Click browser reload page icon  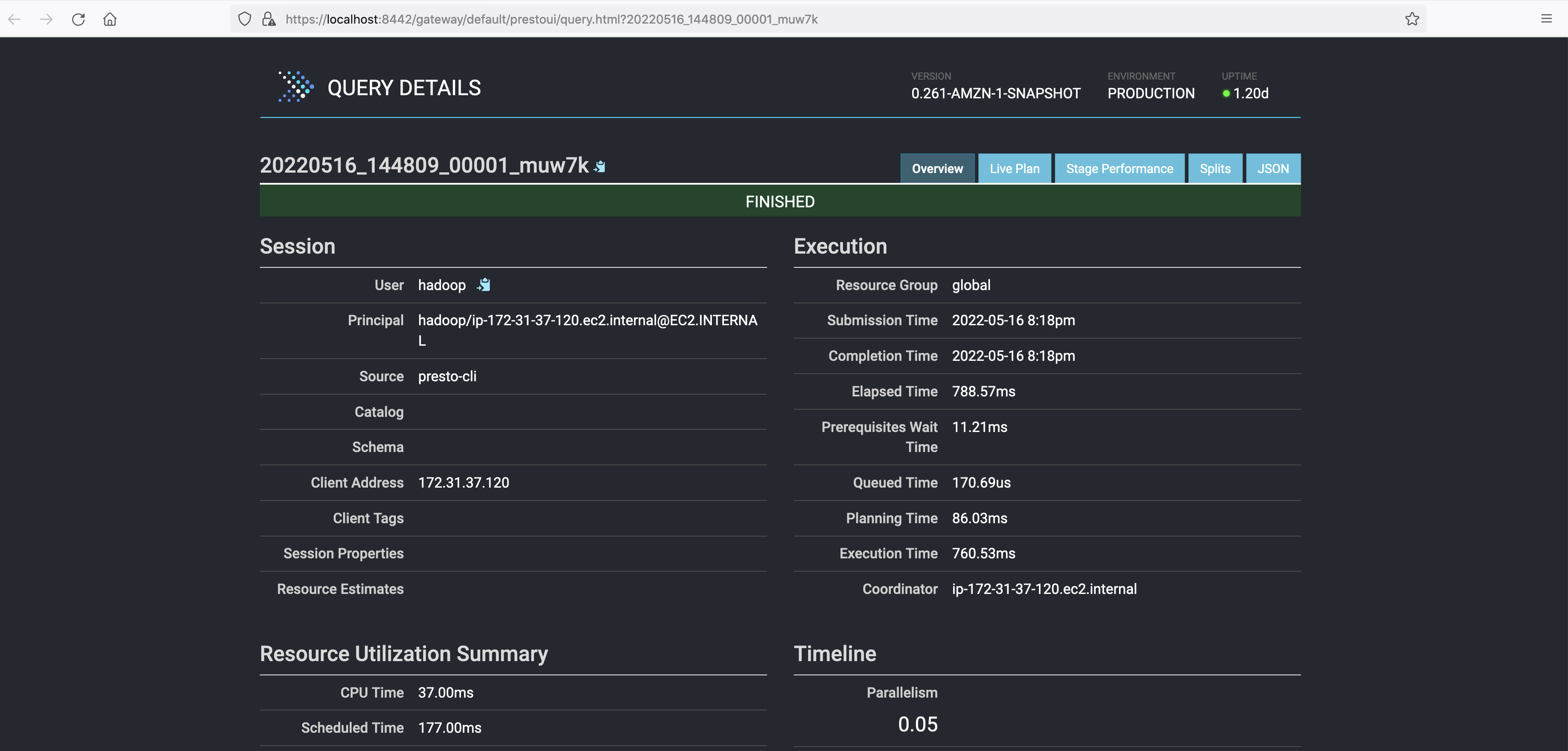[x=78, y=19]
